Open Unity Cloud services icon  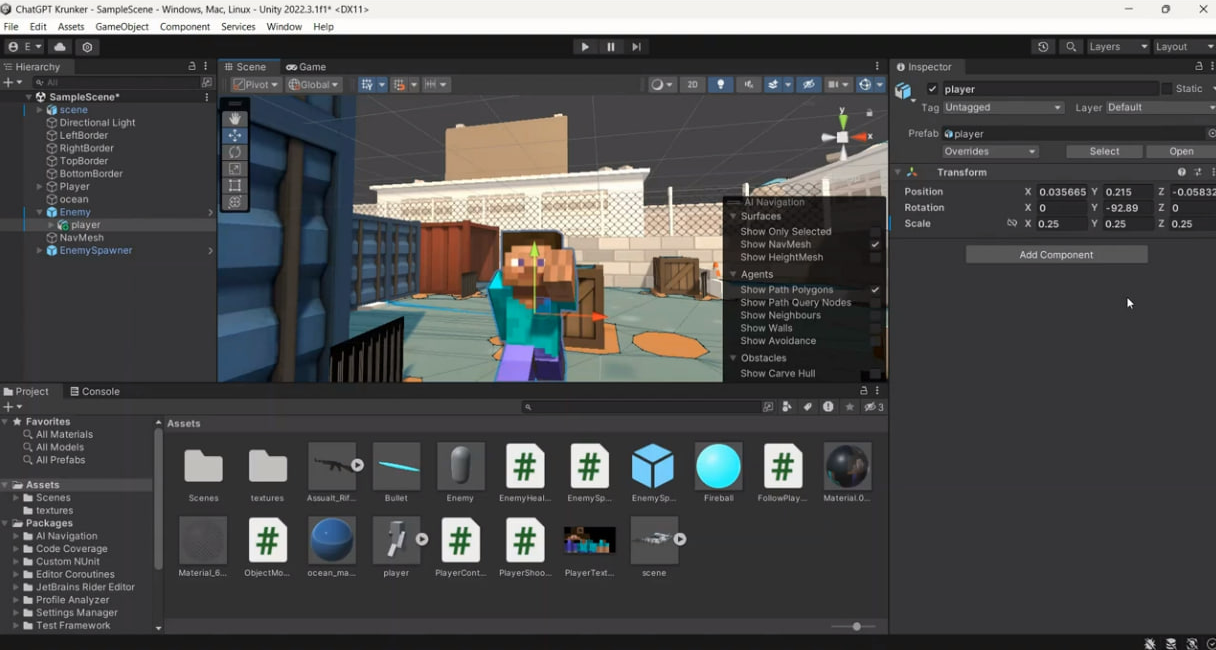pos(60,47)
